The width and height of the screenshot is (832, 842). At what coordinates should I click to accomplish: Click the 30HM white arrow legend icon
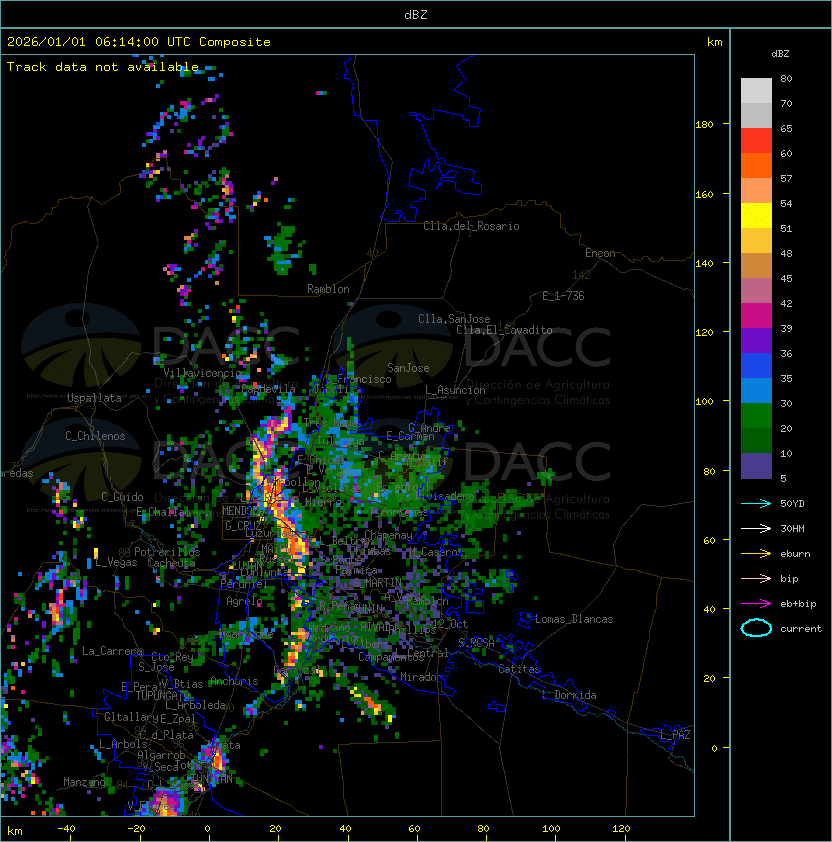(756, 528)
